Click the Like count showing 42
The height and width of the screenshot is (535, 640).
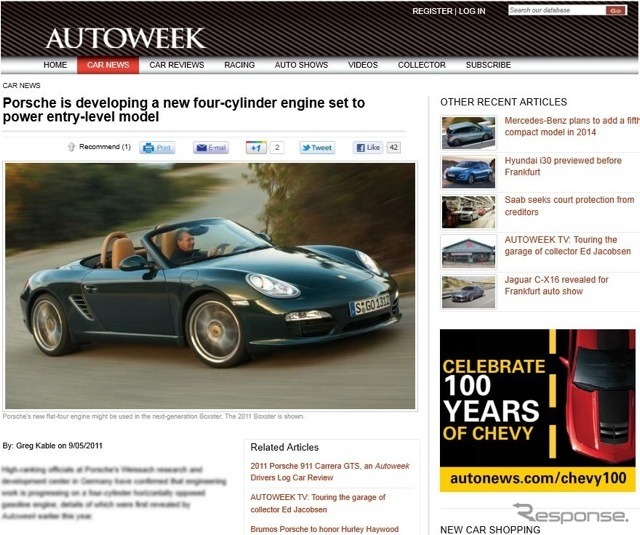click(x=393, y=147)
